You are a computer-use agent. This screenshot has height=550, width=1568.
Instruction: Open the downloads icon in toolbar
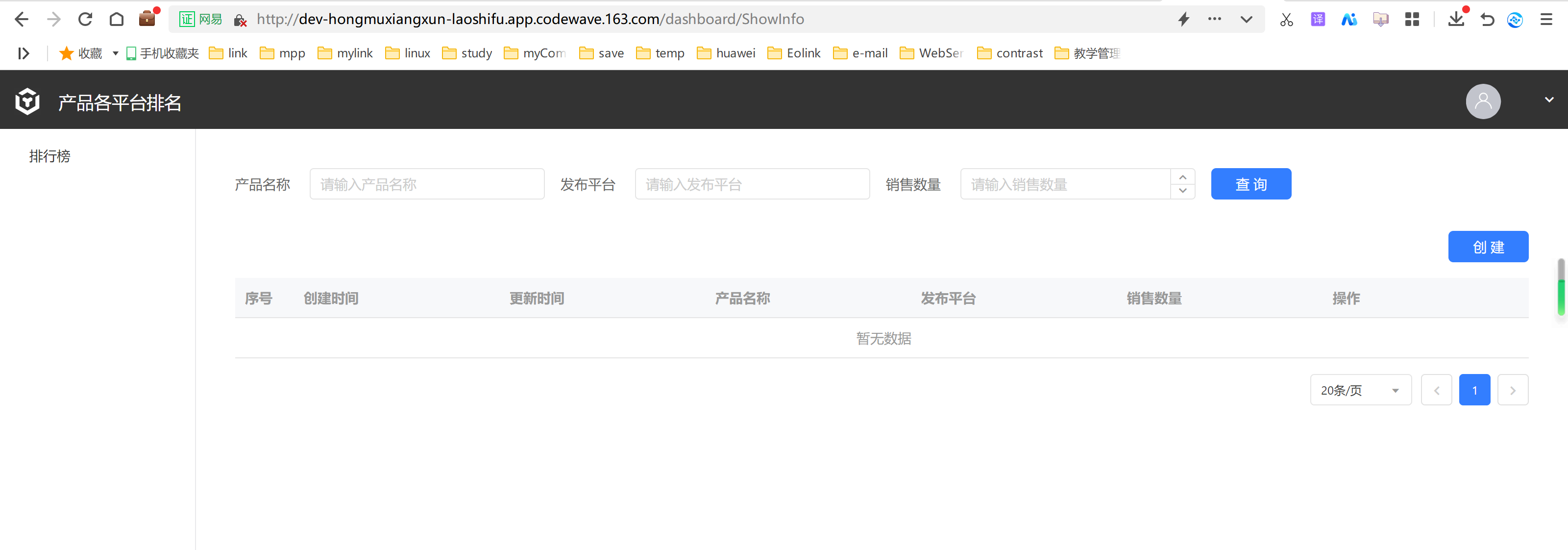click(1455, 20)
